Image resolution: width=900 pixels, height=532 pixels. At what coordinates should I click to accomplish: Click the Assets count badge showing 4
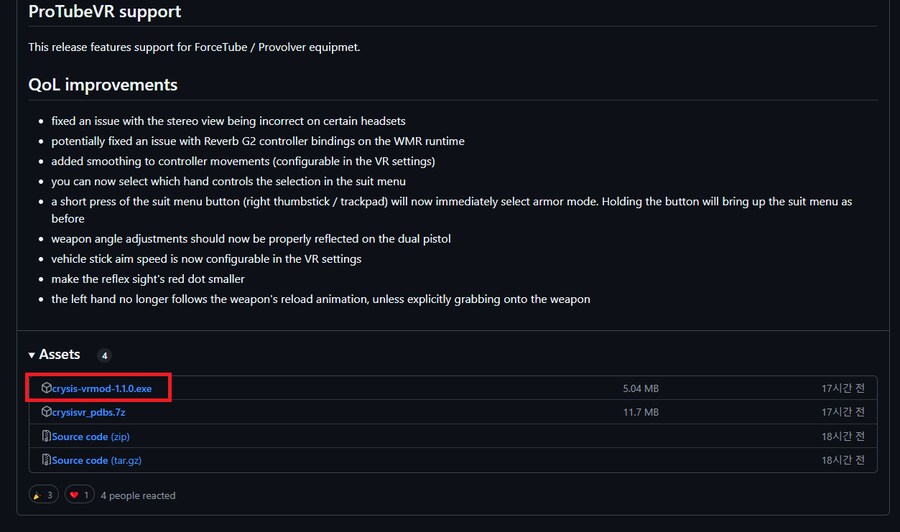(x=104, y=356)
